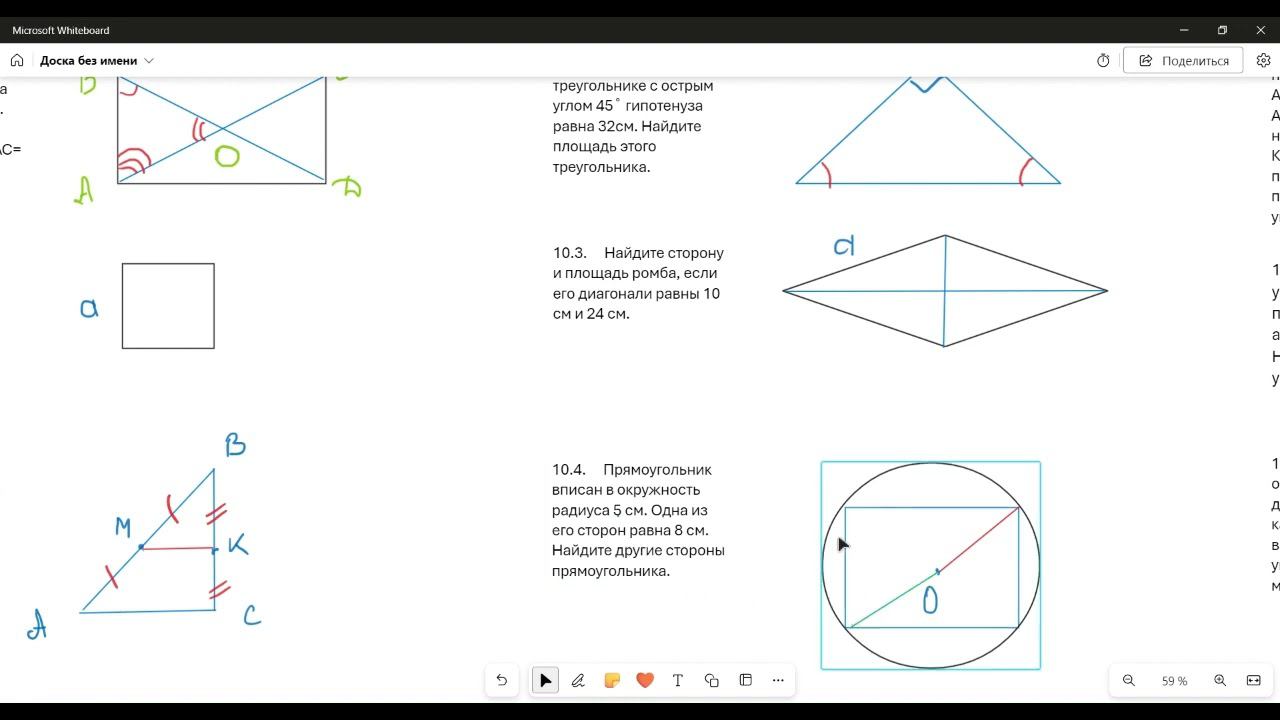Zoom in with the plus magnifier
1280x720 pixels.
(1220, 680)
